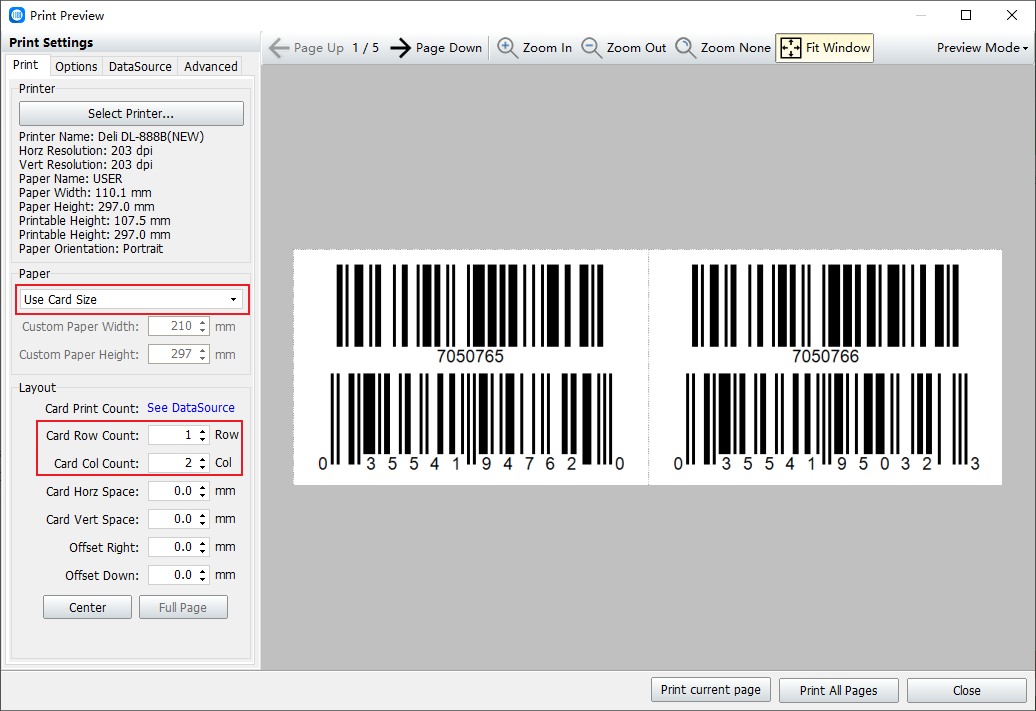
Task: Click the Page Down arrow icon
Action: point(400,48)
